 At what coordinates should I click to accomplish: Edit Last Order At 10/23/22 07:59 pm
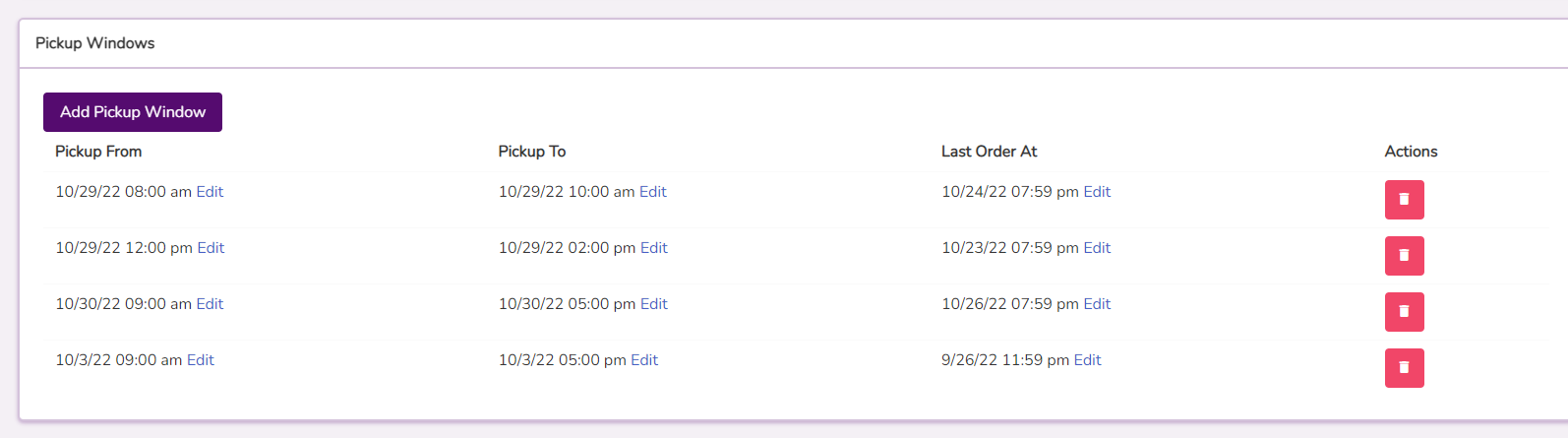pos(1097,248)
